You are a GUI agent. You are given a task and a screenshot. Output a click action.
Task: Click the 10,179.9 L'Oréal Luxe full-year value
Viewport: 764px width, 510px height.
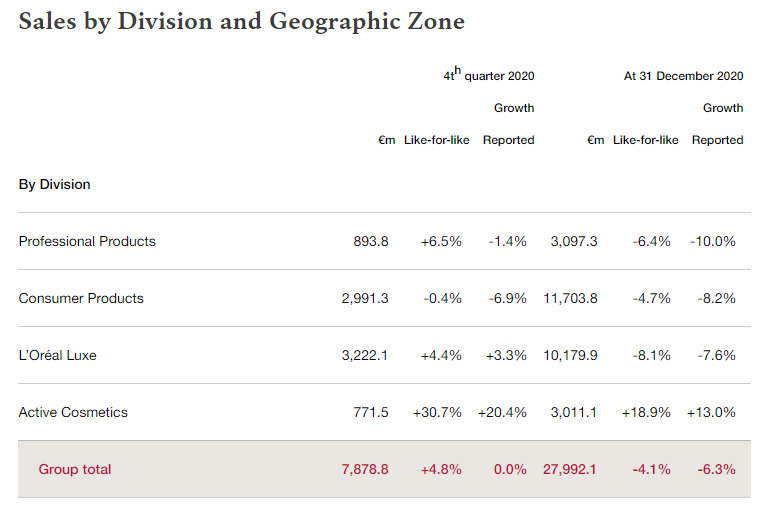click(570, 355)
